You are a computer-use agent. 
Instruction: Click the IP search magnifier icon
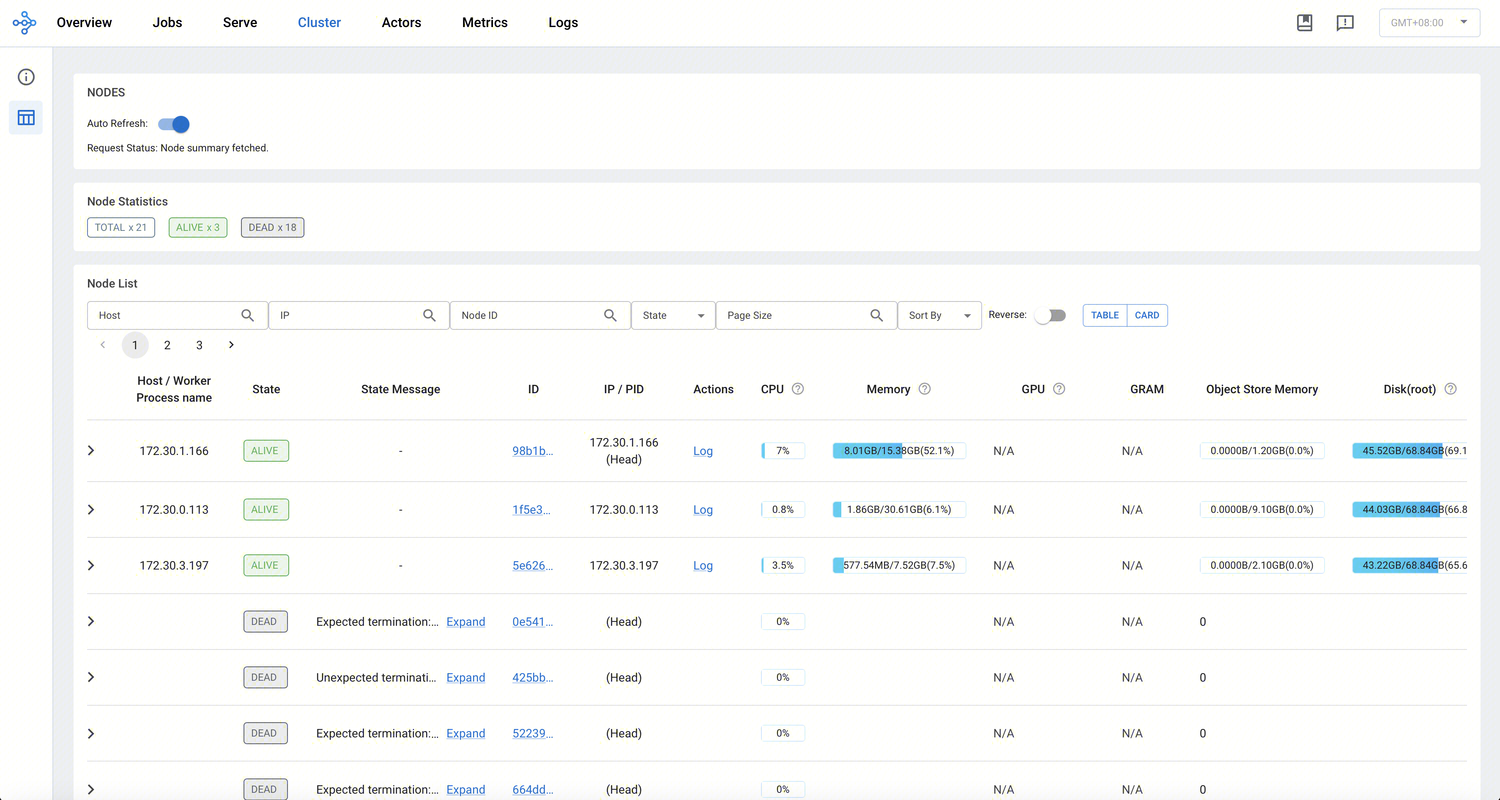[x=429, y=315]
